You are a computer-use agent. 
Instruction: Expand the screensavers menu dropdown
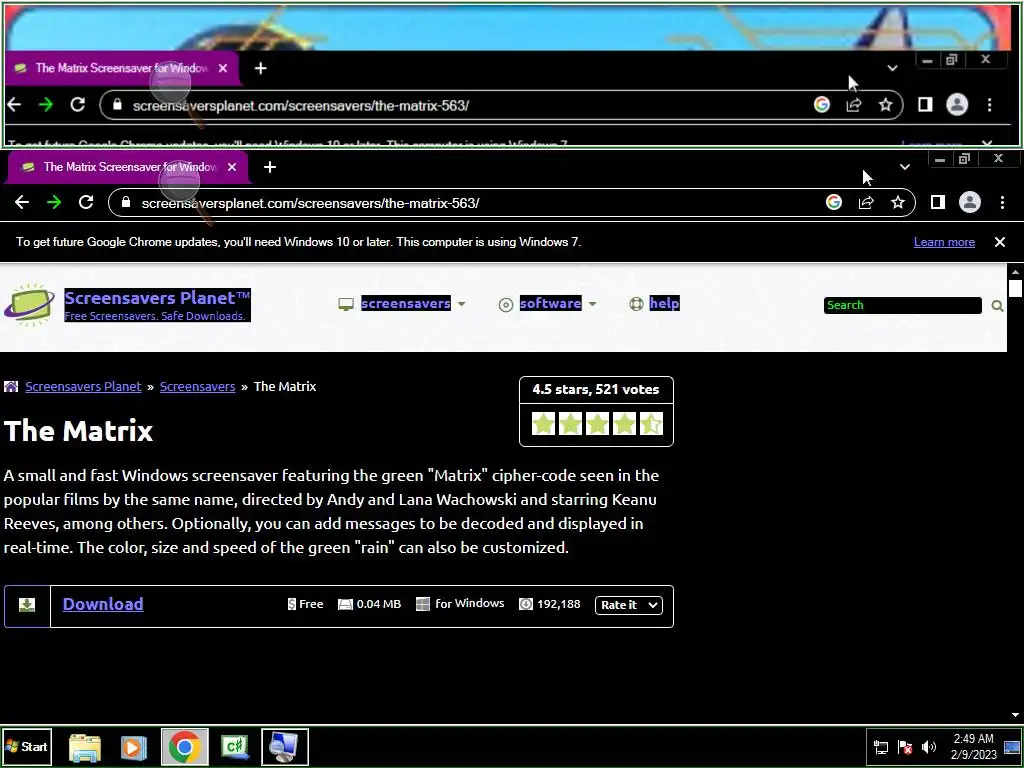[x=461, y=304]
